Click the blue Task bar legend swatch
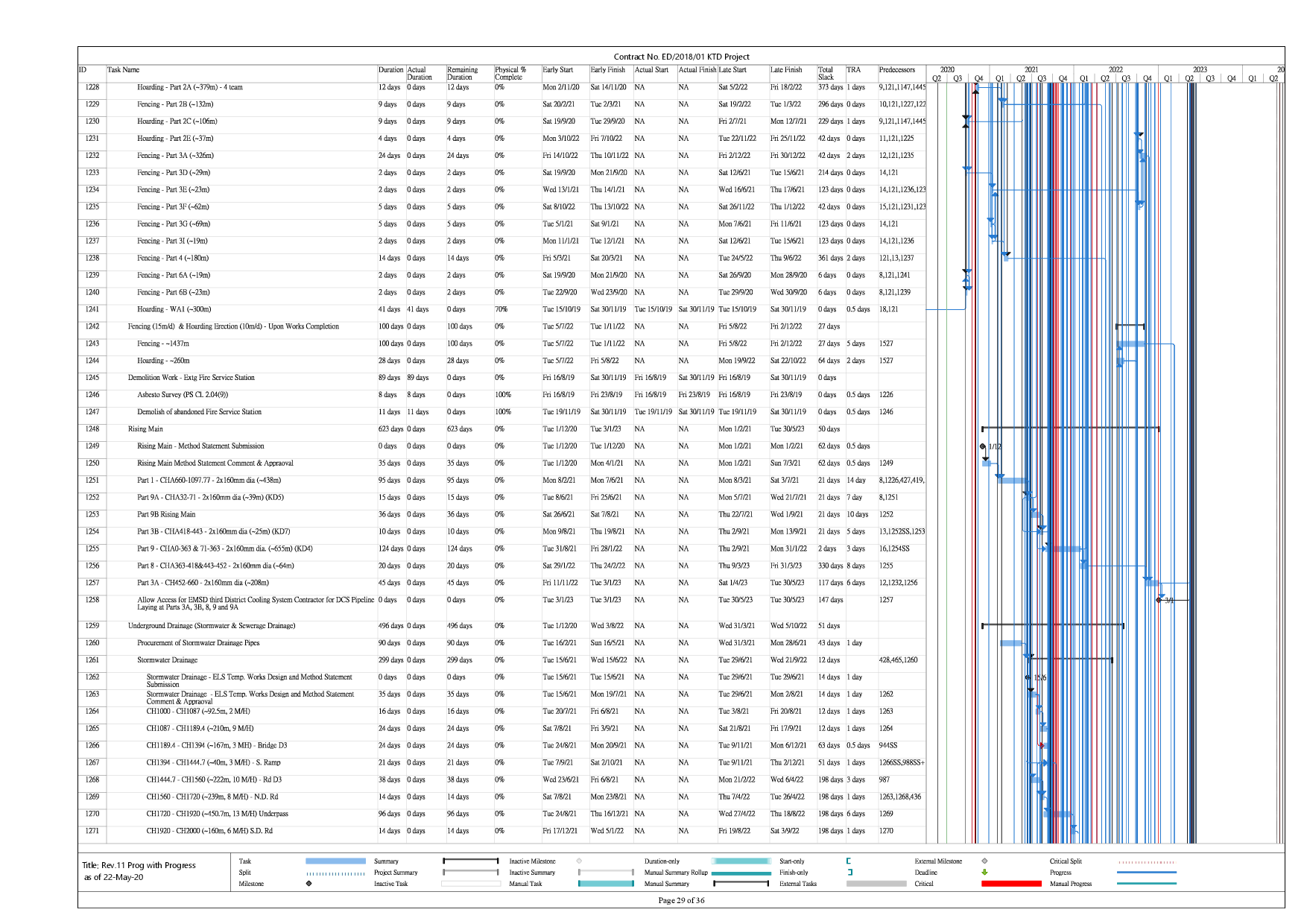The image size is (1307, 924). tap(335, 861)
